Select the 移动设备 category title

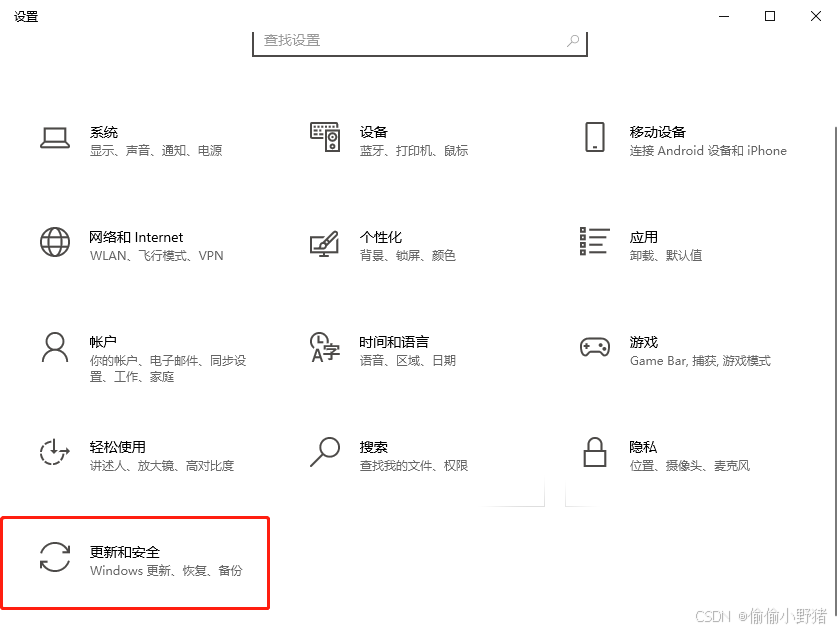click(658, 132)
